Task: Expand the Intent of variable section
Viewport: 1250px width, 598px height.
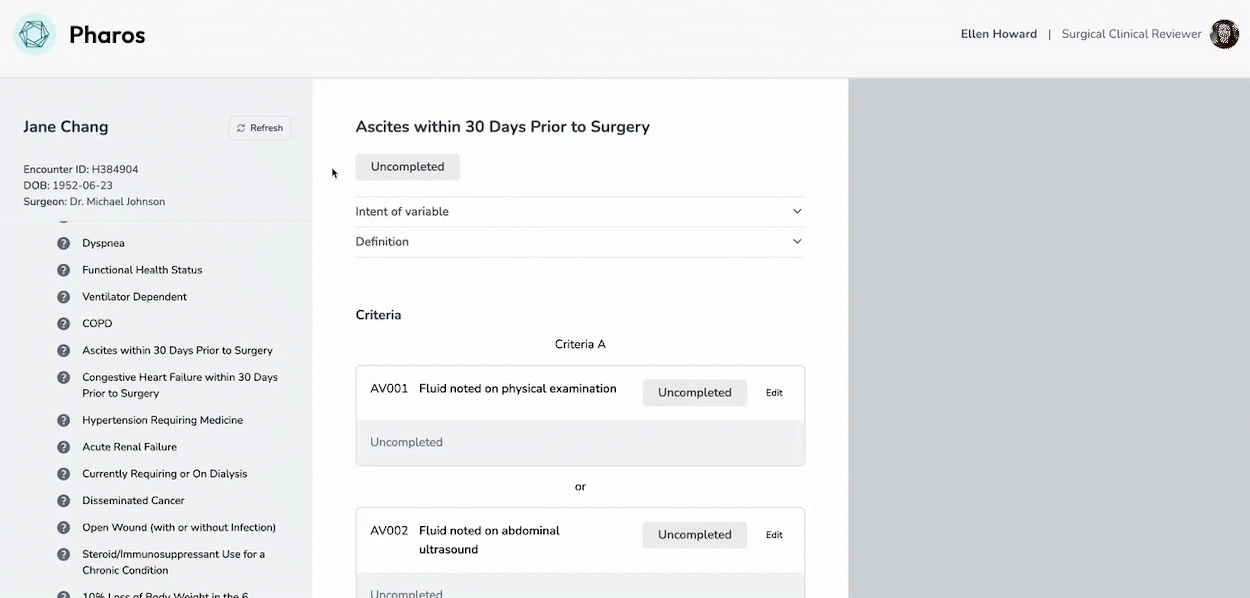Action: coord(797,212)
